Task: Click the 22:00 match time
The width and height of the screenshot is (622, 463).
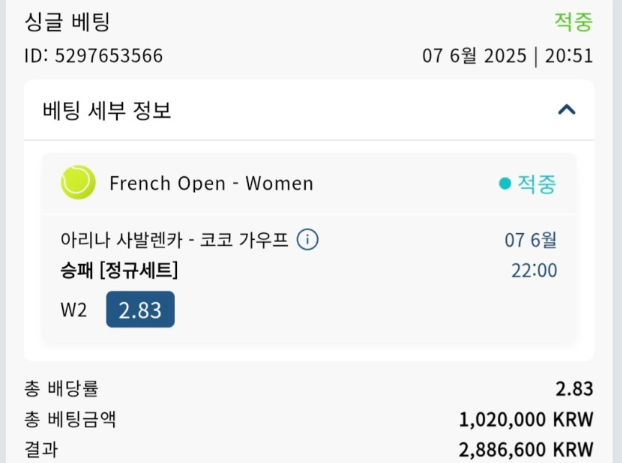Action: pos(534,271)
